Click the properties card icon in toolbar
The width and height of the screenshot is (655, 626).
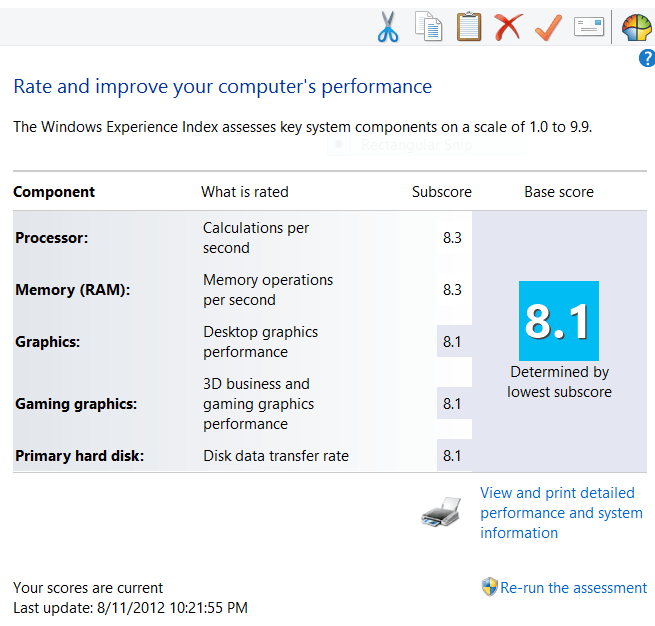click(x=589, y=27)
